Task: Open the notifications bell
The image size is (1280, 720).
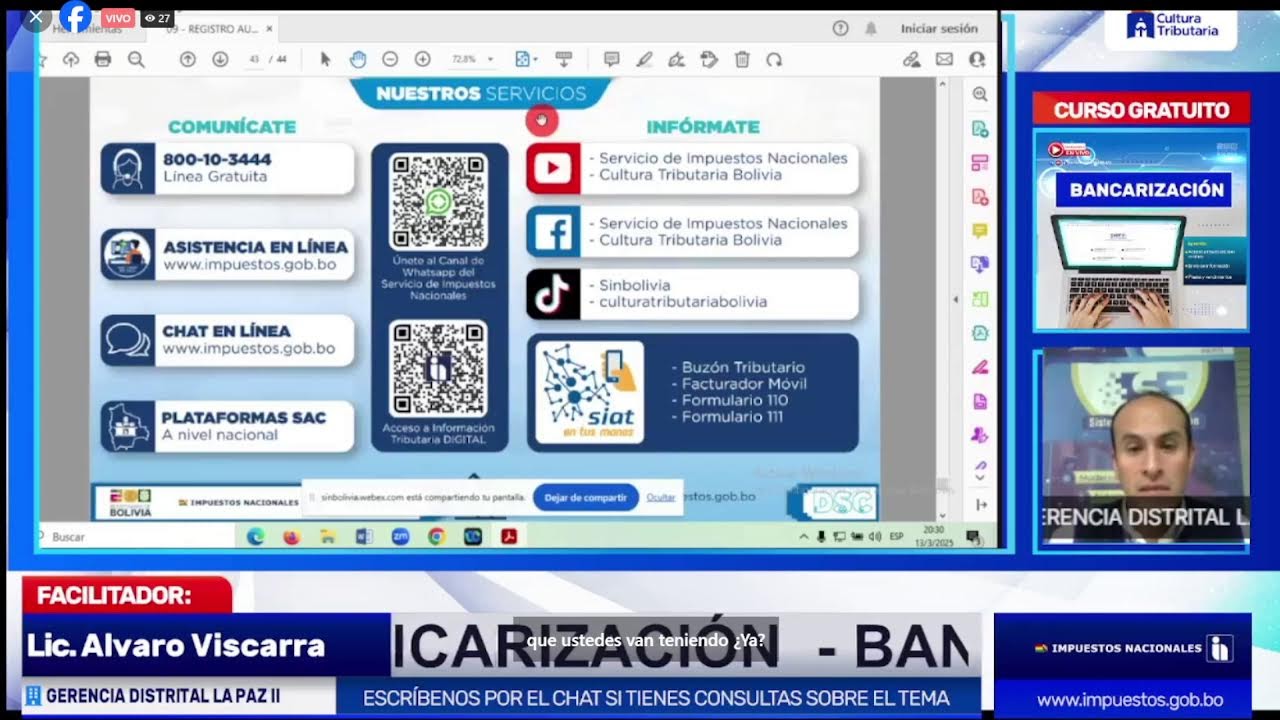Action: [x=871, y=29]
